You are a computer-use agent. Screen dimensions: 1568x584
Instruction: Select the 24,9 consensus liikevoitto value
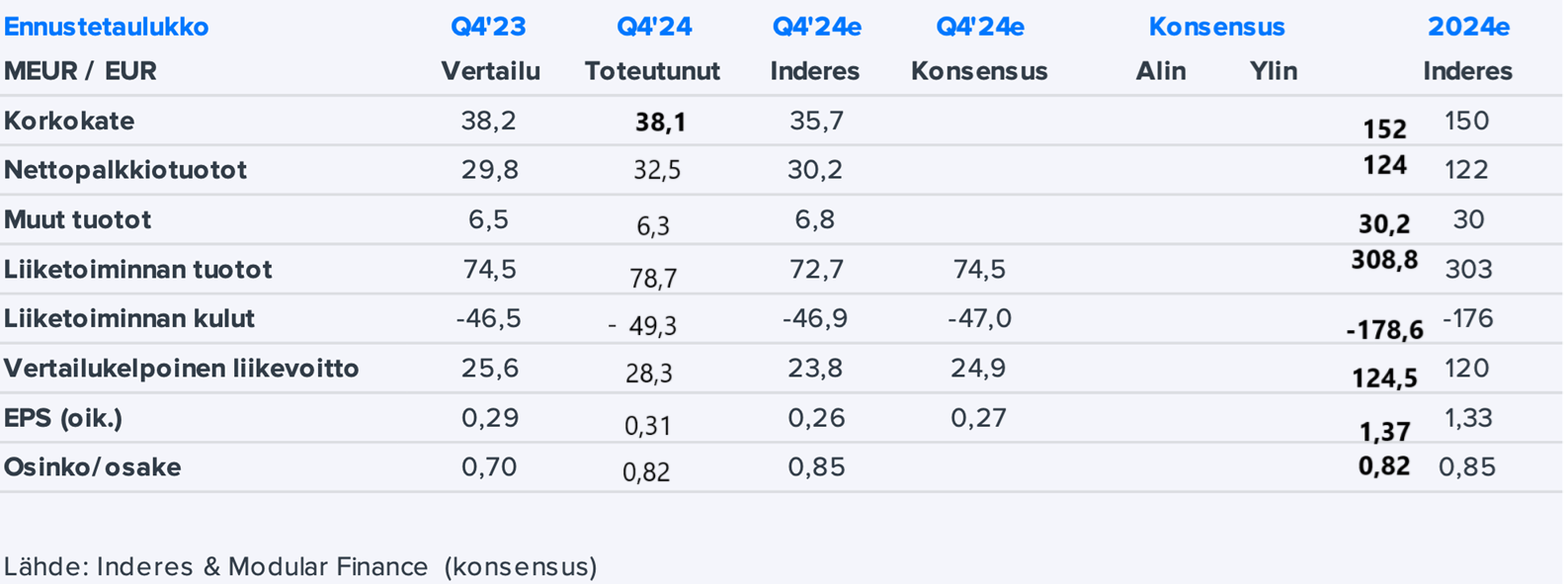tap(978, 368)
